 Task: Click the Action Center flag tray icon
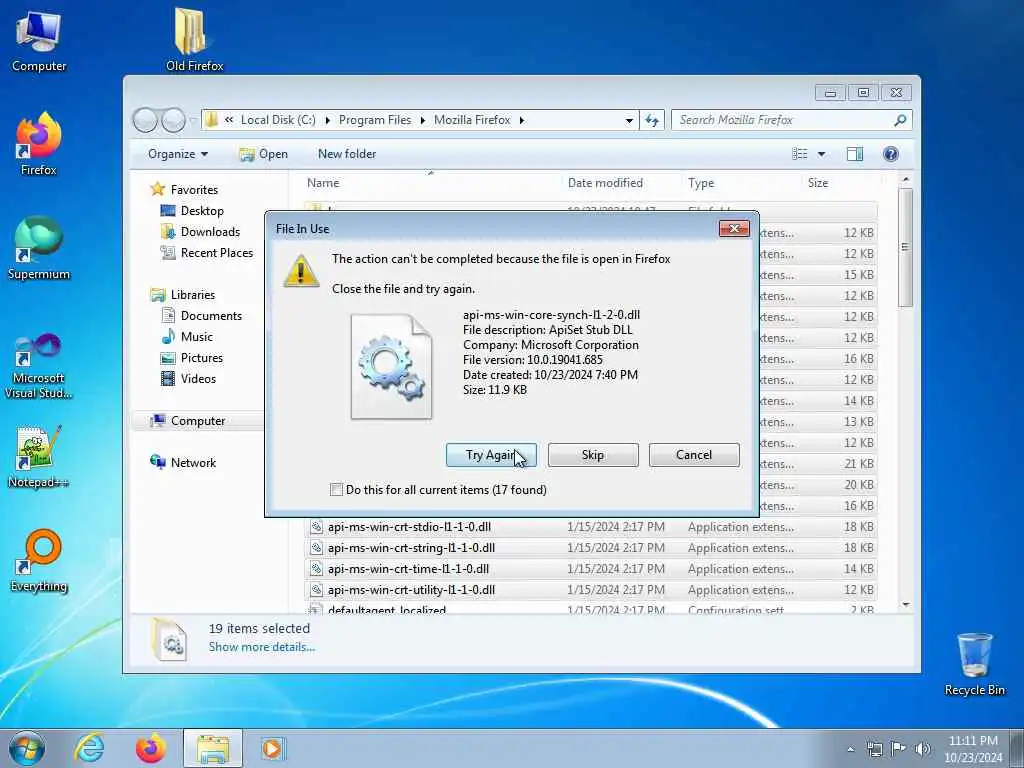(899, 748)
